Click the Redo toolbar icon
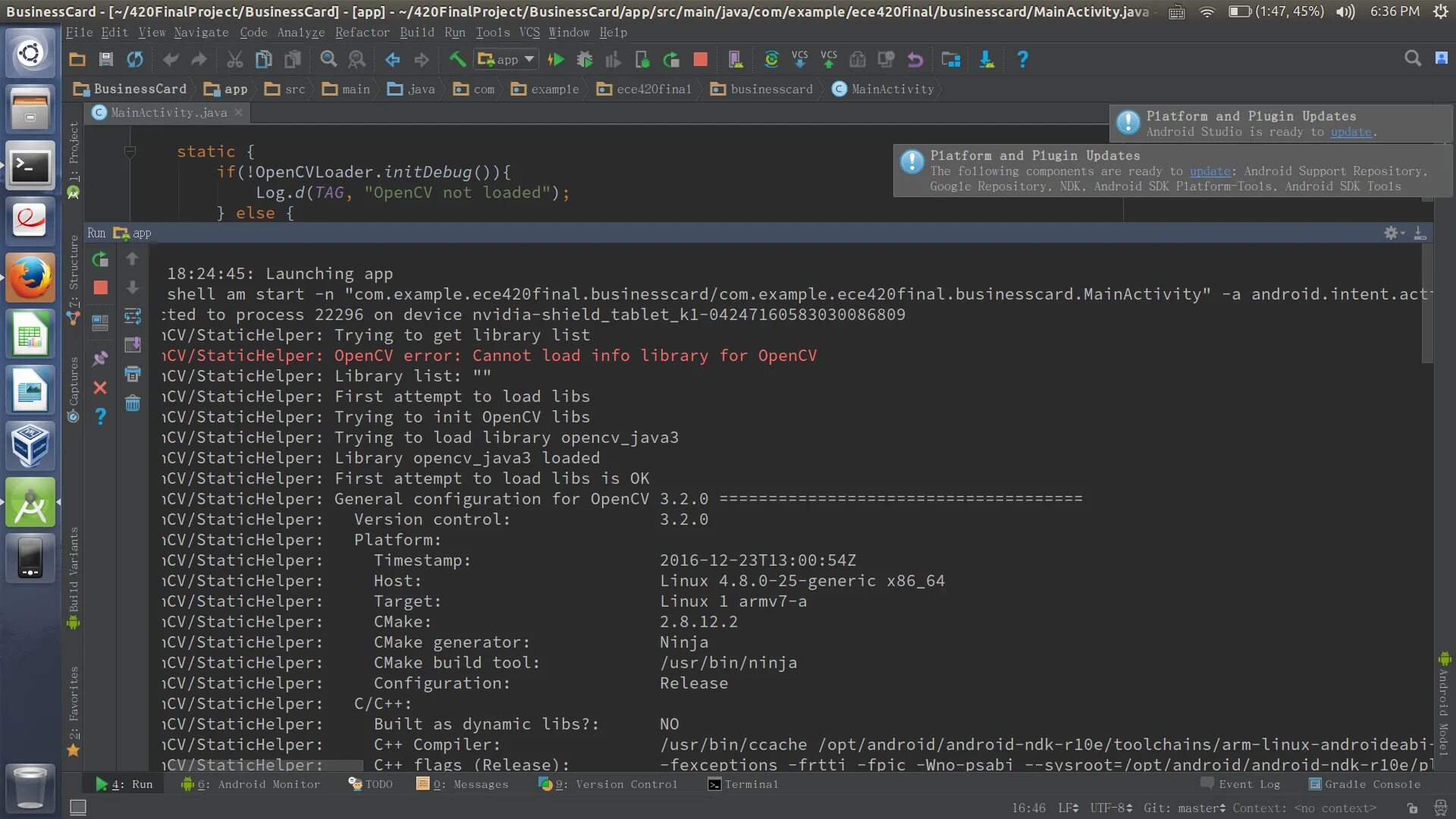The width and height of the screenshot is (1456, 819). [x=199, y=59]
